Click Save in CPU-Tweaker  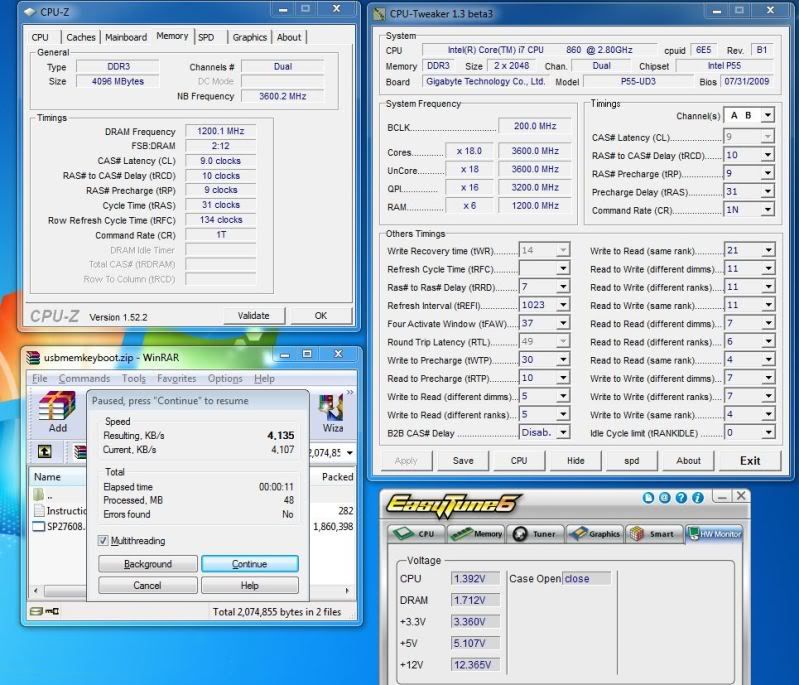point(463,461)
